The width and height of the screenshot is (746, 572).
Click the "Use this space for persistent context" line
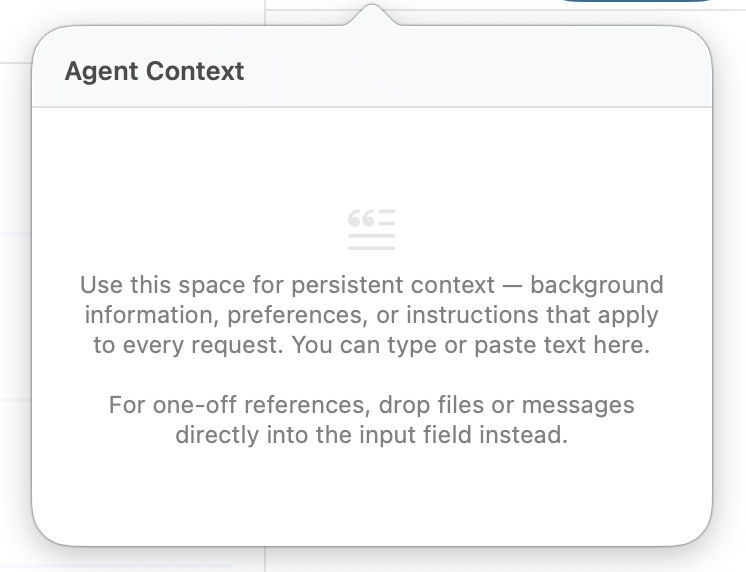(x=372, y=285)
